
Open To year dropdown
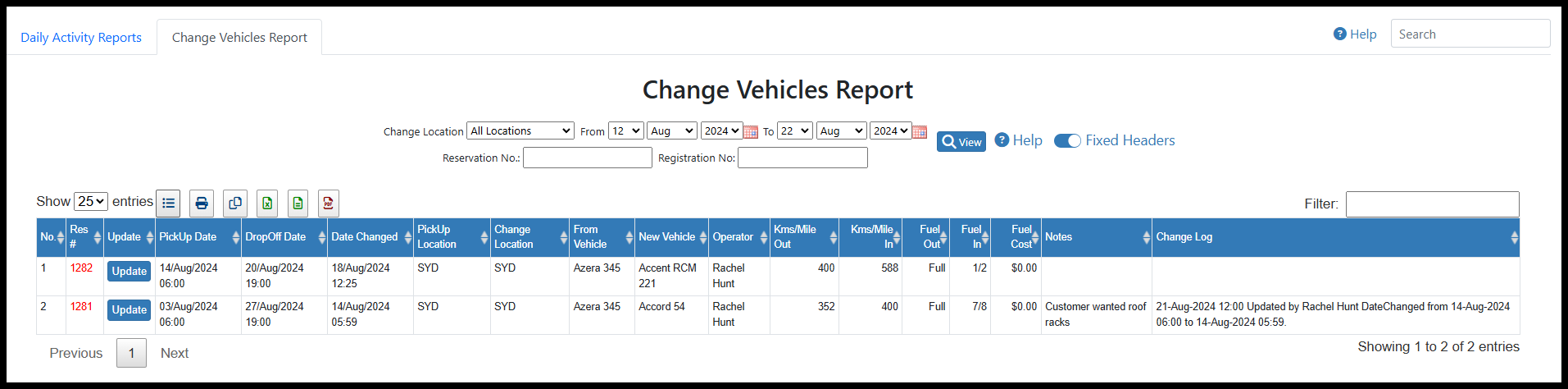(x=891, y=130)
